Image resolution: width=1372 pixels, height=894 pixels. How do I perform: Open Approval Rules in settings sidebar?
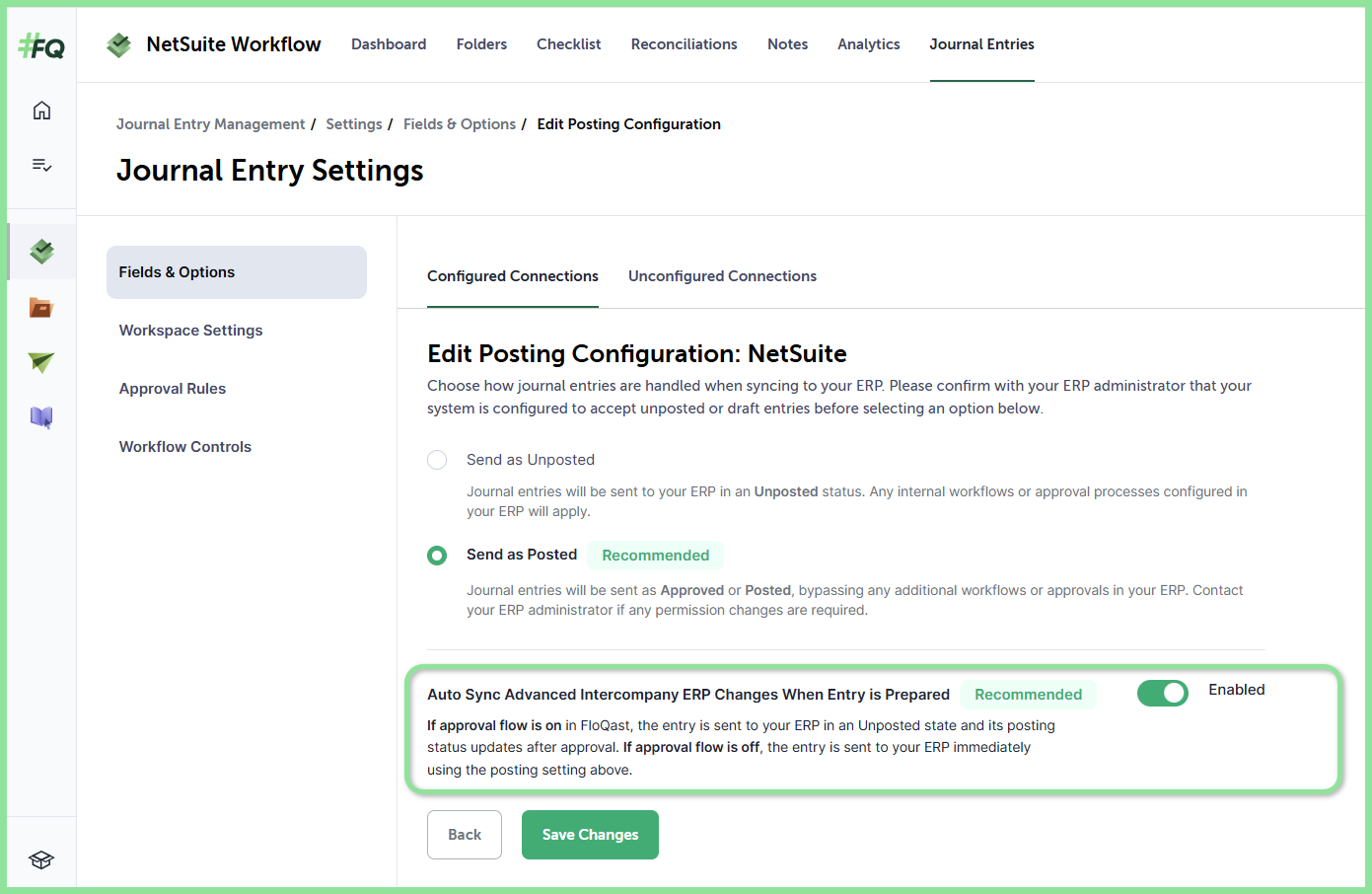(x=173, y=389)
